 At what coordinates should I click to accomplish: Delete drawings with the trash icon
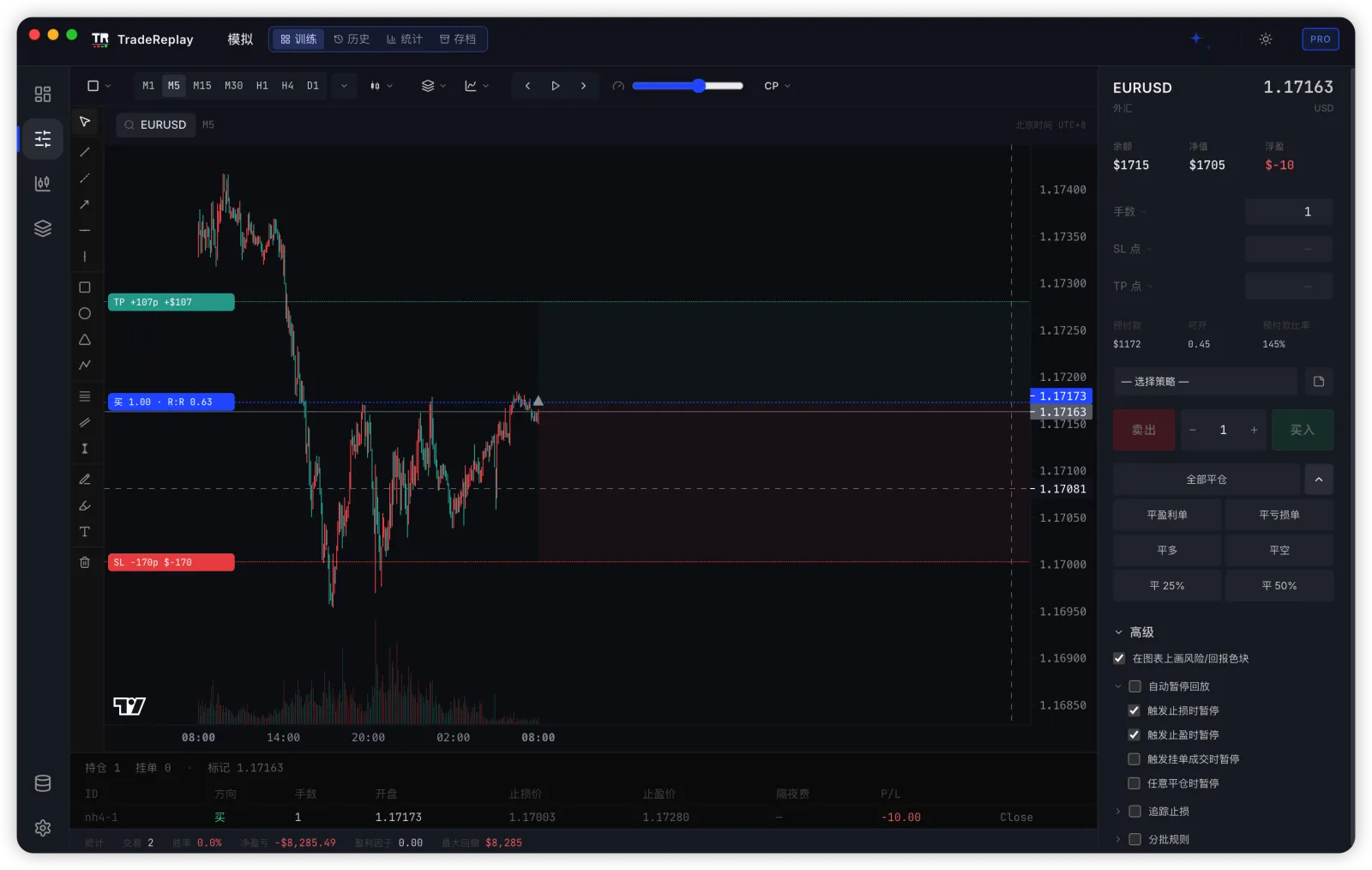(x=85, y=562)
